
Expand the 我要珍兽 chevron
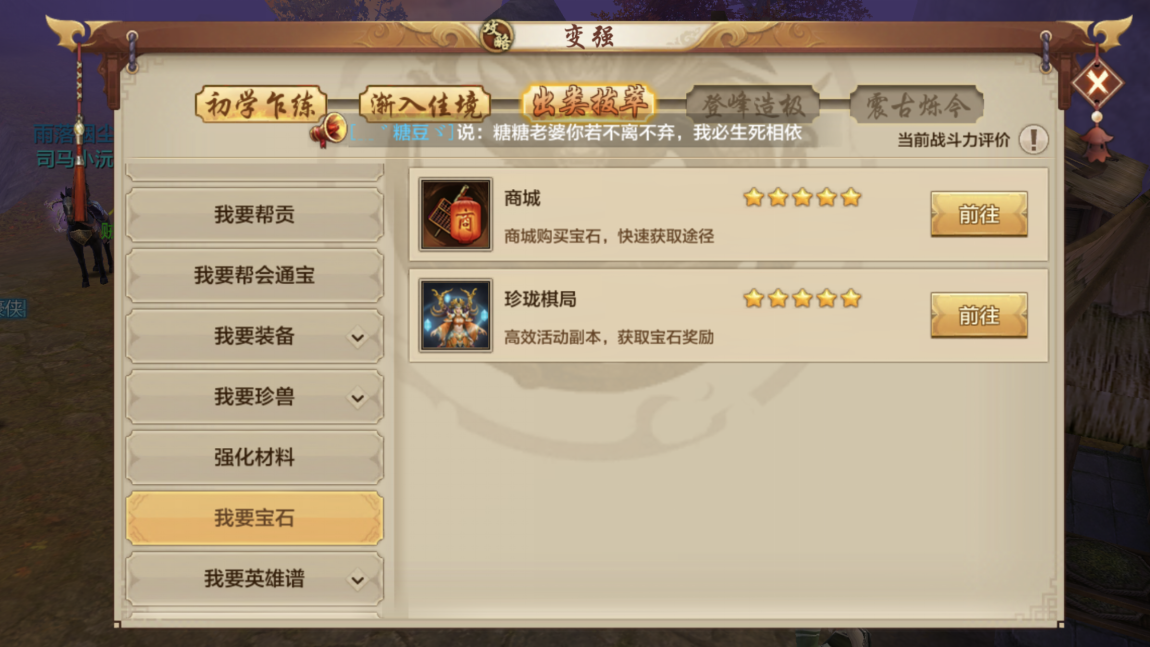(x=357, y=398)
